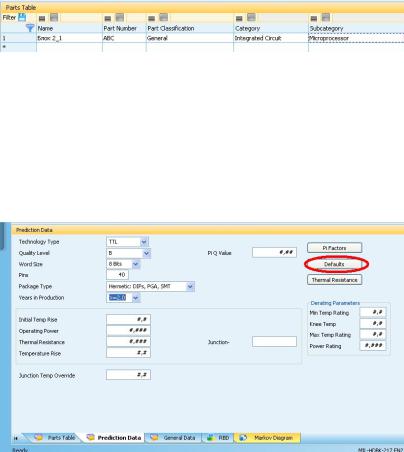Open the Markov Diagram tab
Image resolution: width=404 pixels, height=452 pixels.
click(268, 437)
